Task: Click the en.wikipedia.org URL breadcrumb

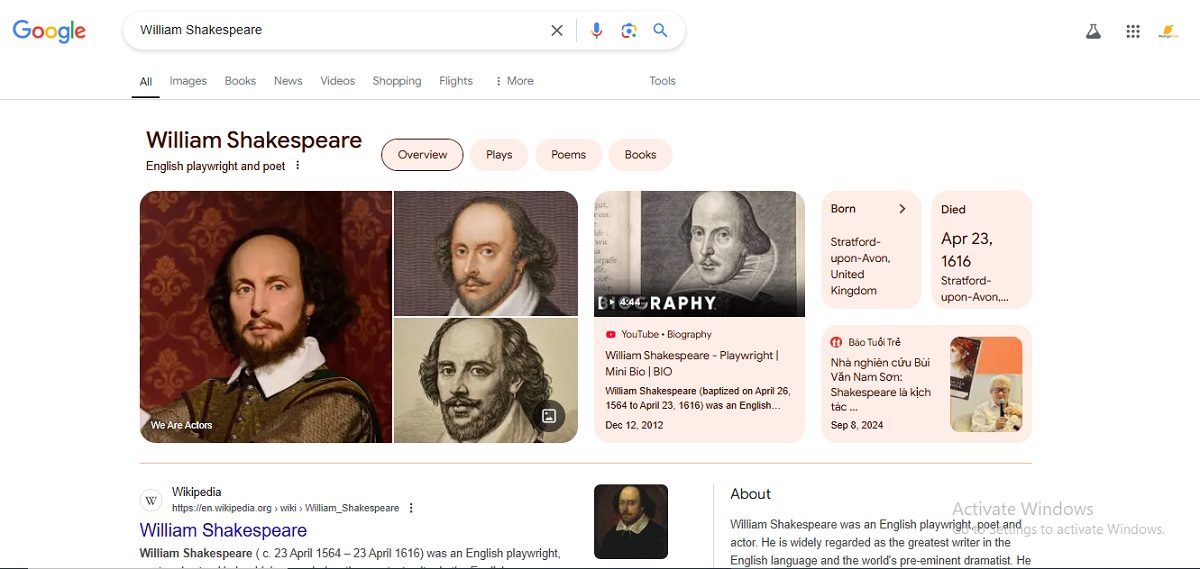Action: click(x=285, y=508)
